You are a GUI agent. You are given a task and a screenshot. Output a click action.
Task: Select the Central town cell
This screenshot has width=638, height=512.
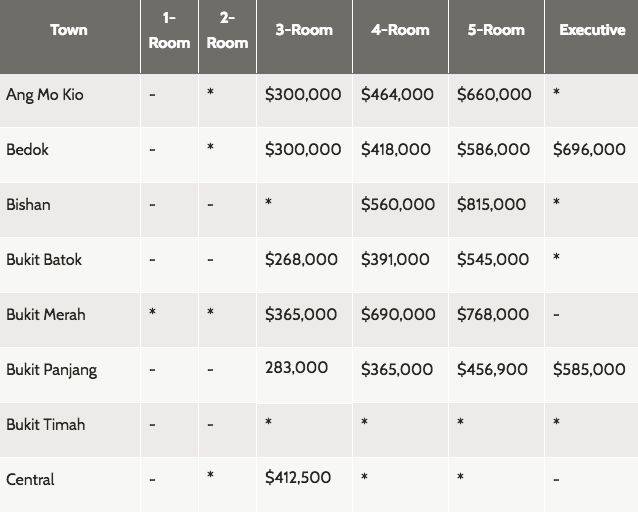(30, 480)
